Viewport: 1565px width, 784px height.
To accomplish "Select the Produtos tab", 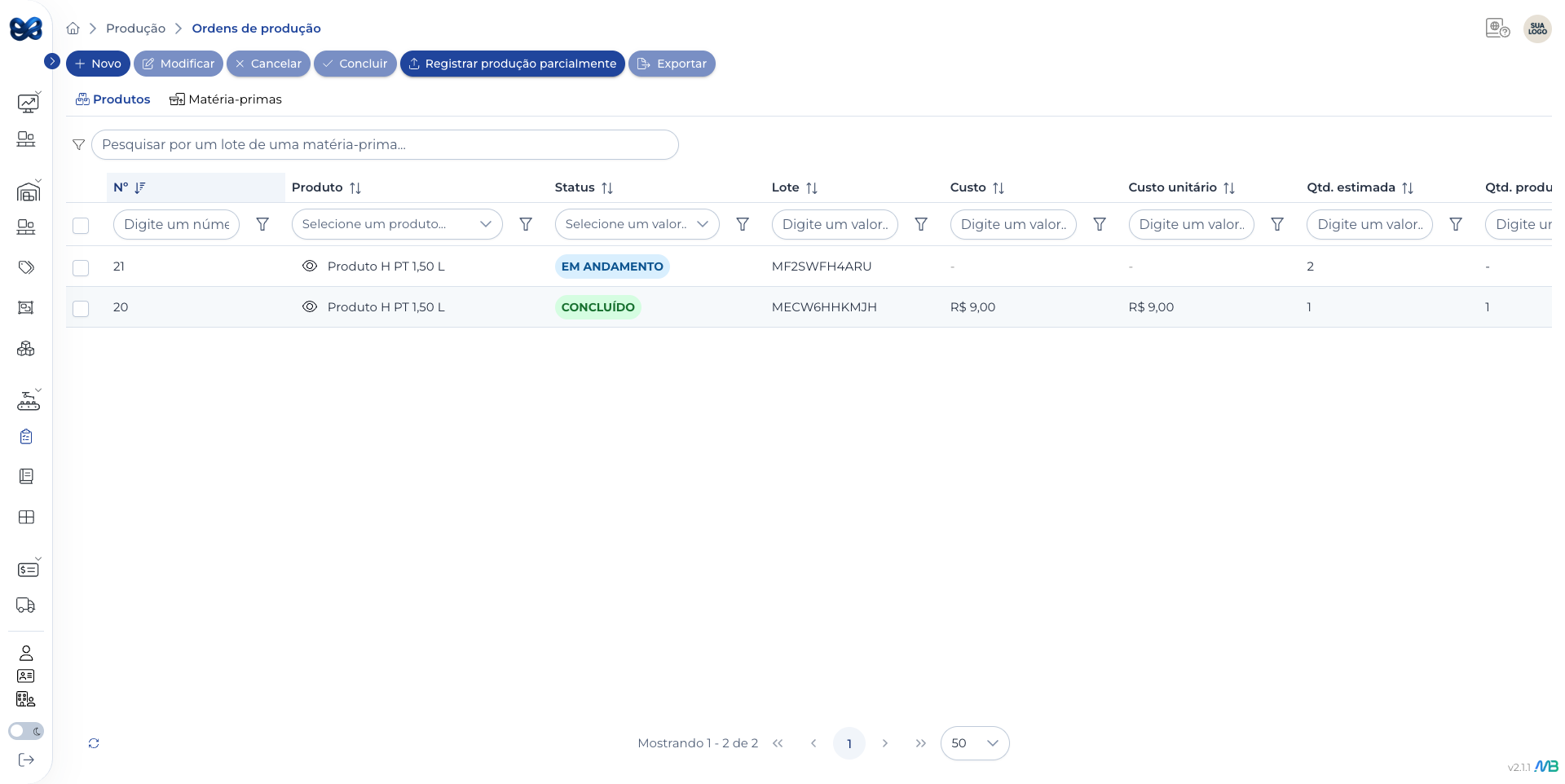I will (113, 99).
